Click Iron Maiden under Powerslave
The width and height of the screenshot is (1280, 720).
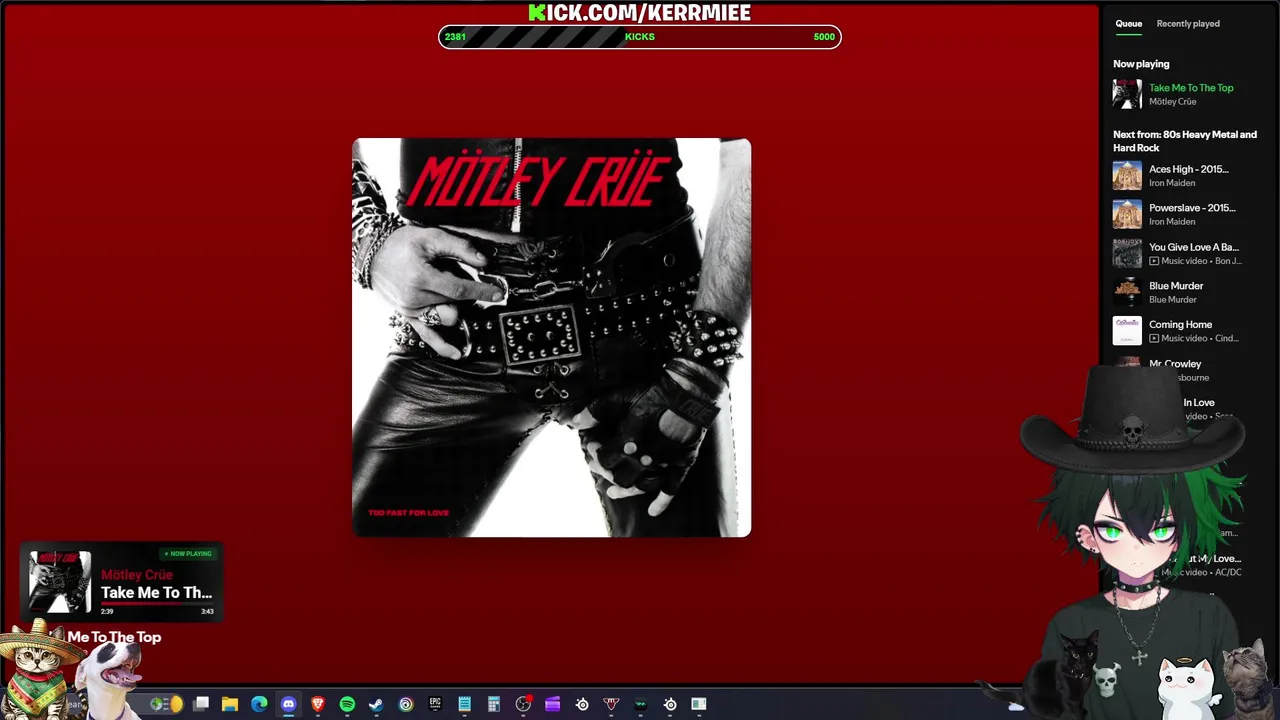pyautogui.click(x=1172, y=222)
